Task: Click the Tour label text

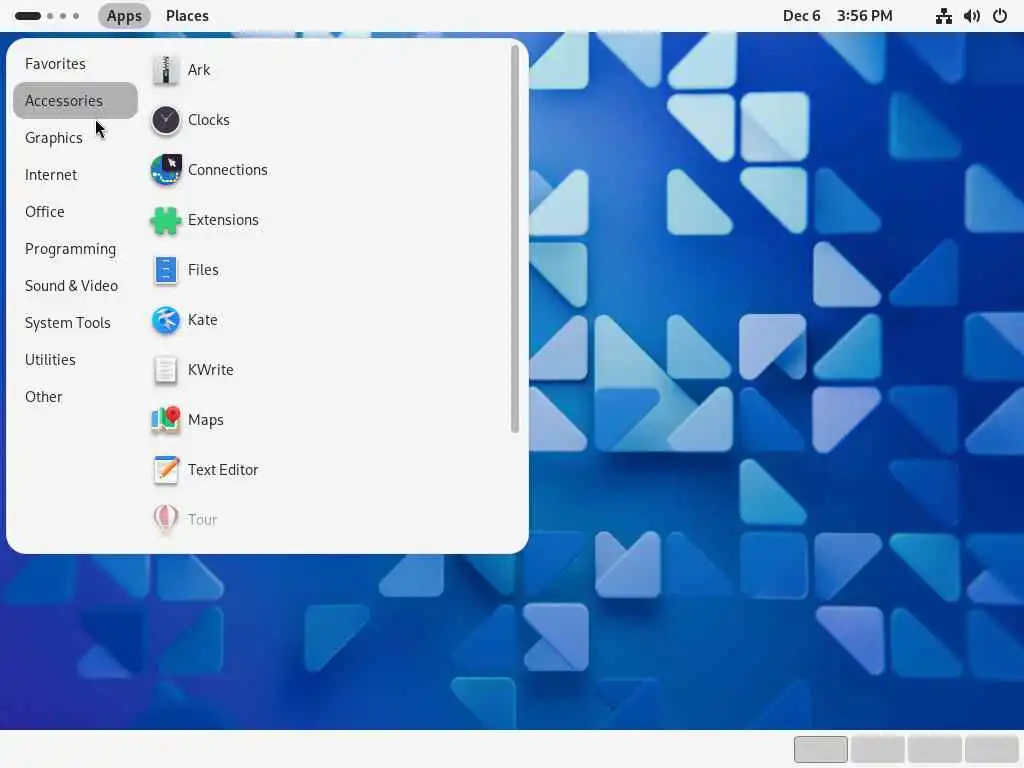Action: click(x=202, y=520)
